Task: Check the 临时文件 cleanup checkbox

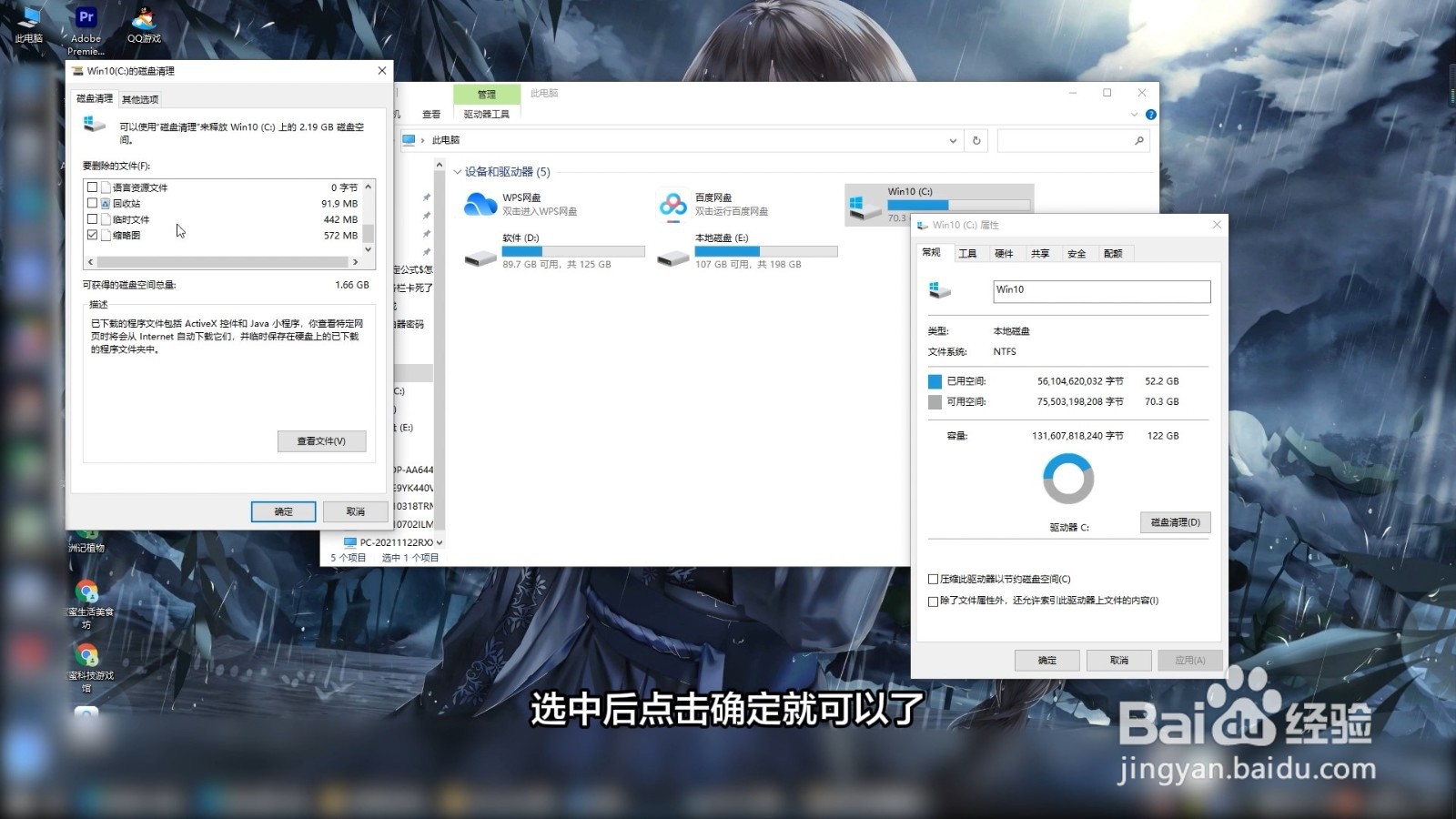Action: point(92,218)
